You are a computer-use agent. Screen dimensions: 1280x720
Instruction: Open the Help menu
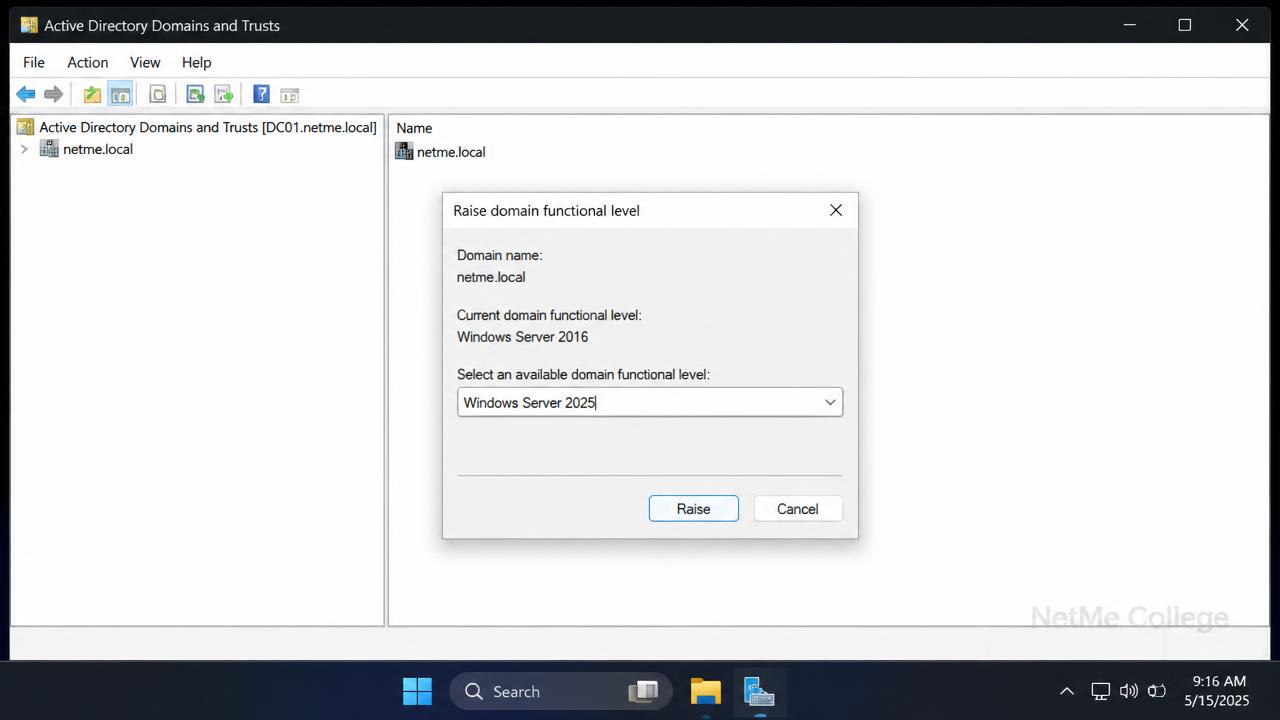(x=197, y=62)
